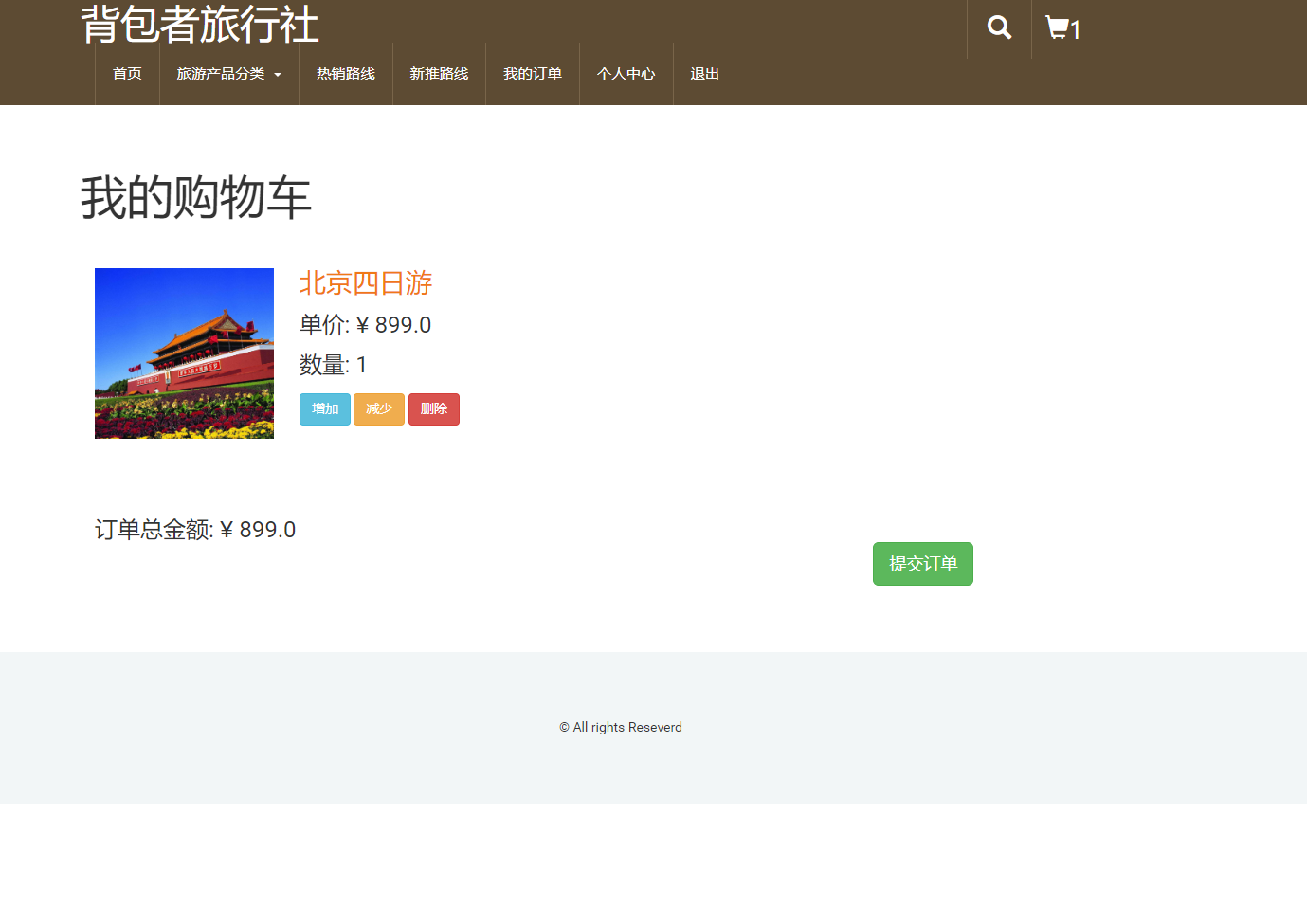Screen dimensions: 1307x924
Task: Expand the 旅游产品分类 dropdown menu
Action: tap(221, 73)
